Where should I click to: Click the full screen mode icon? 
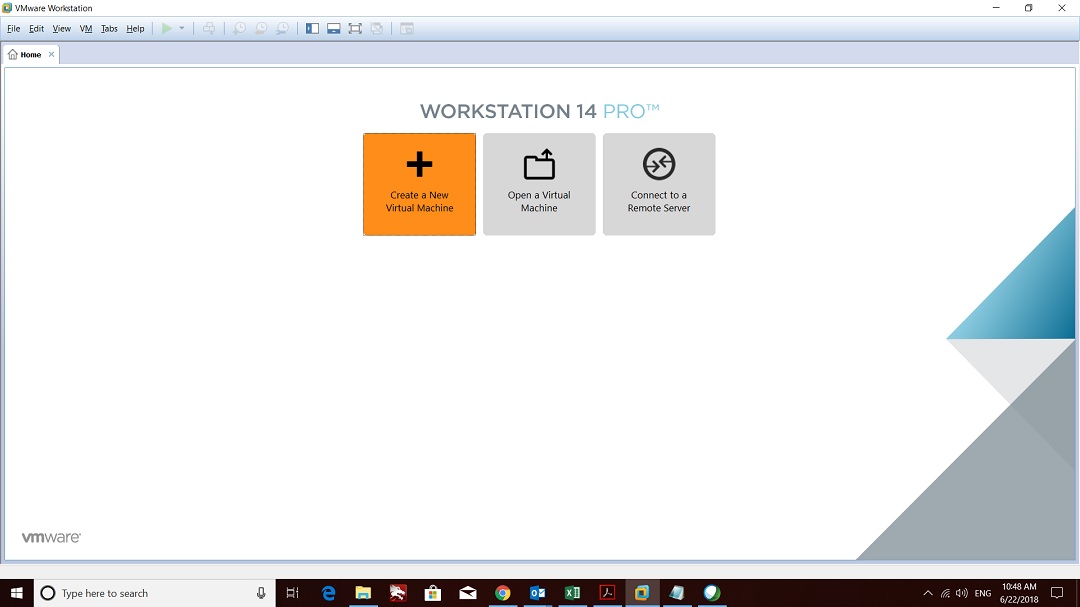point(355,28)
